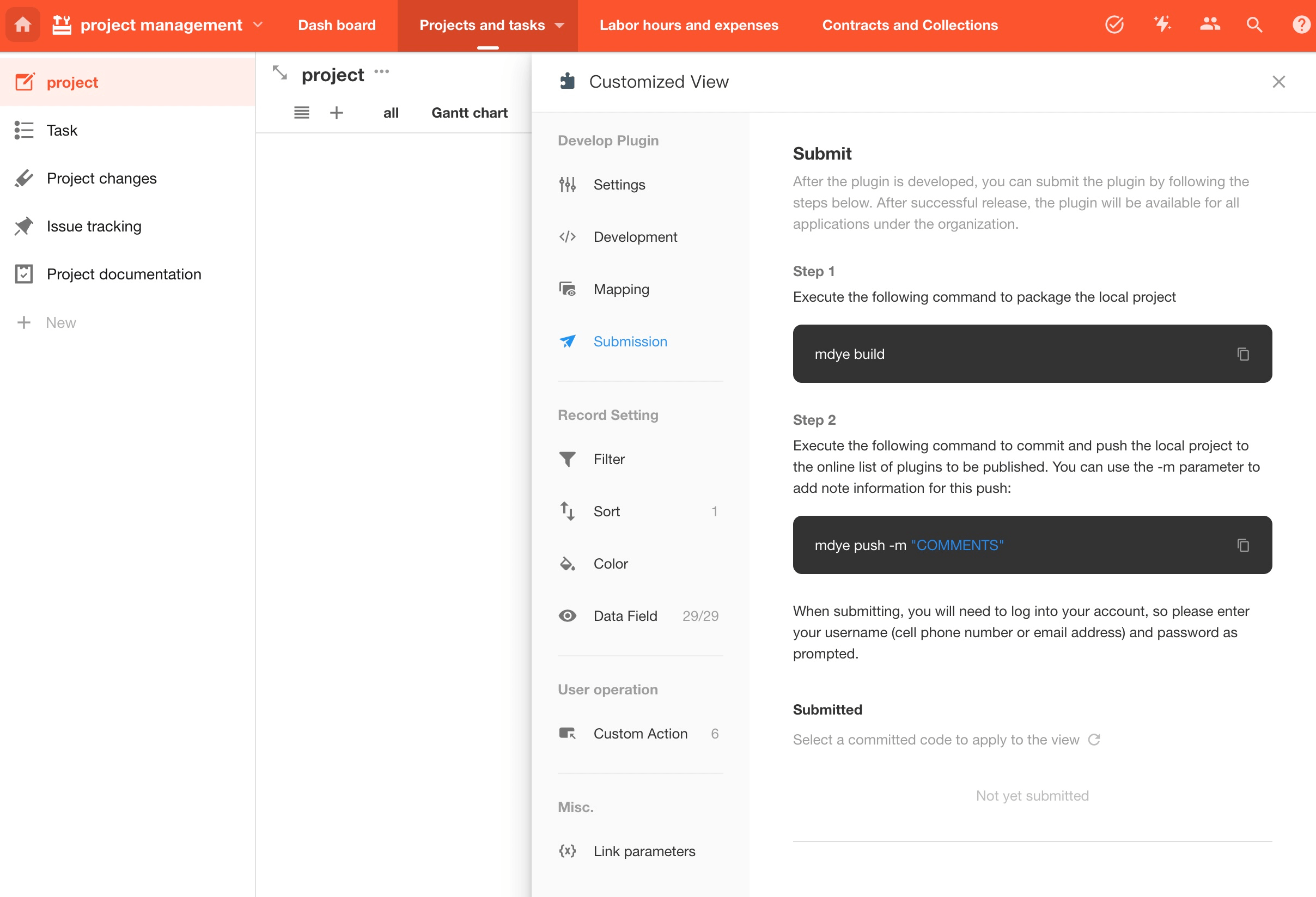1316x897 pixels.
Task: Open the Color record setting
Action: point(610,564)
